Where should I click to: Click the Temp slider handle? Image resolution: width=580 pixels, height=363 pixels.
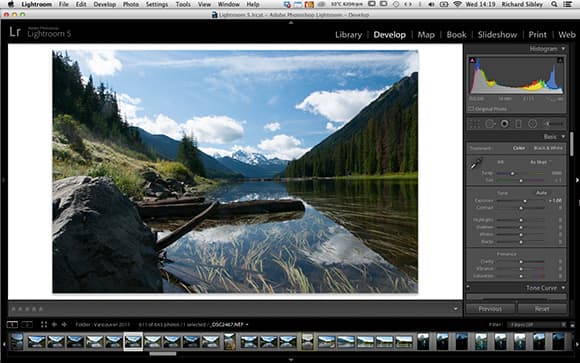[512, 173]
